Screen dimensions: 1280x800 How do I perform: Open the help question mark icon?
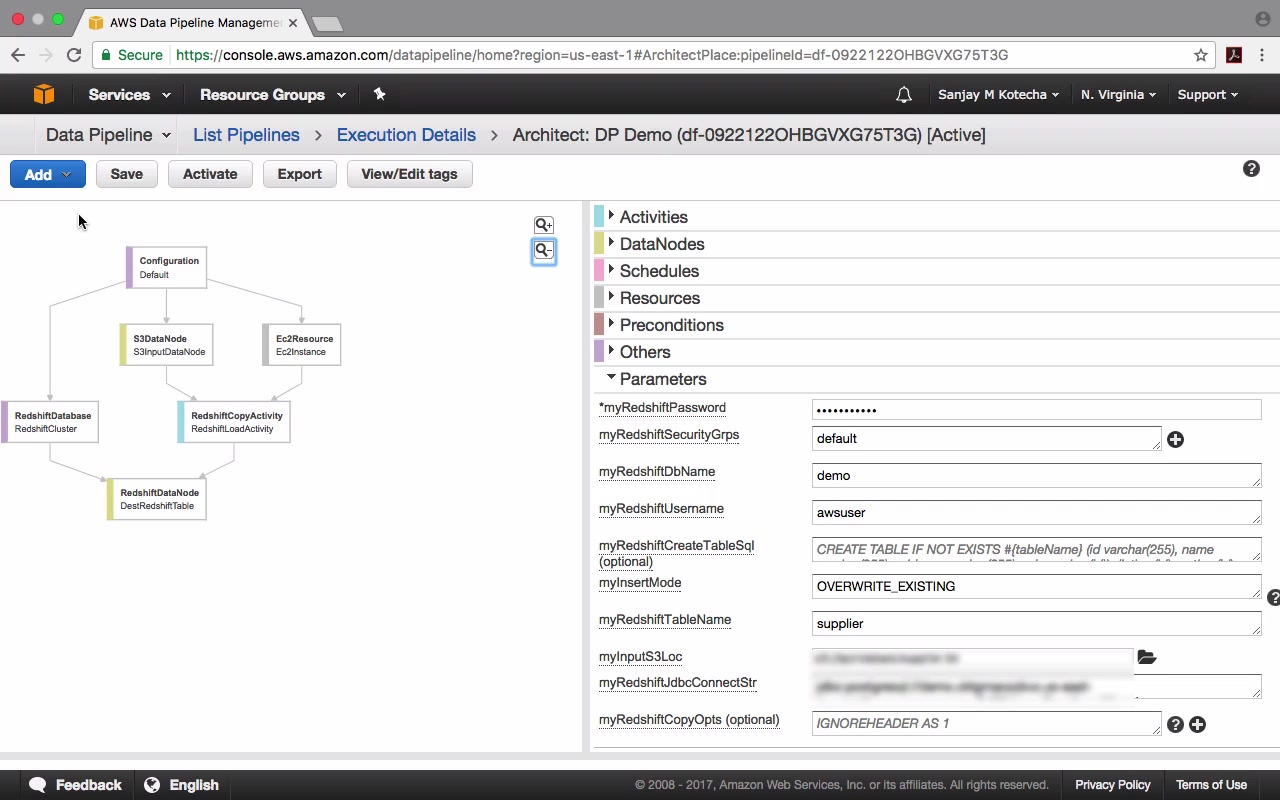click(1251, 169)
